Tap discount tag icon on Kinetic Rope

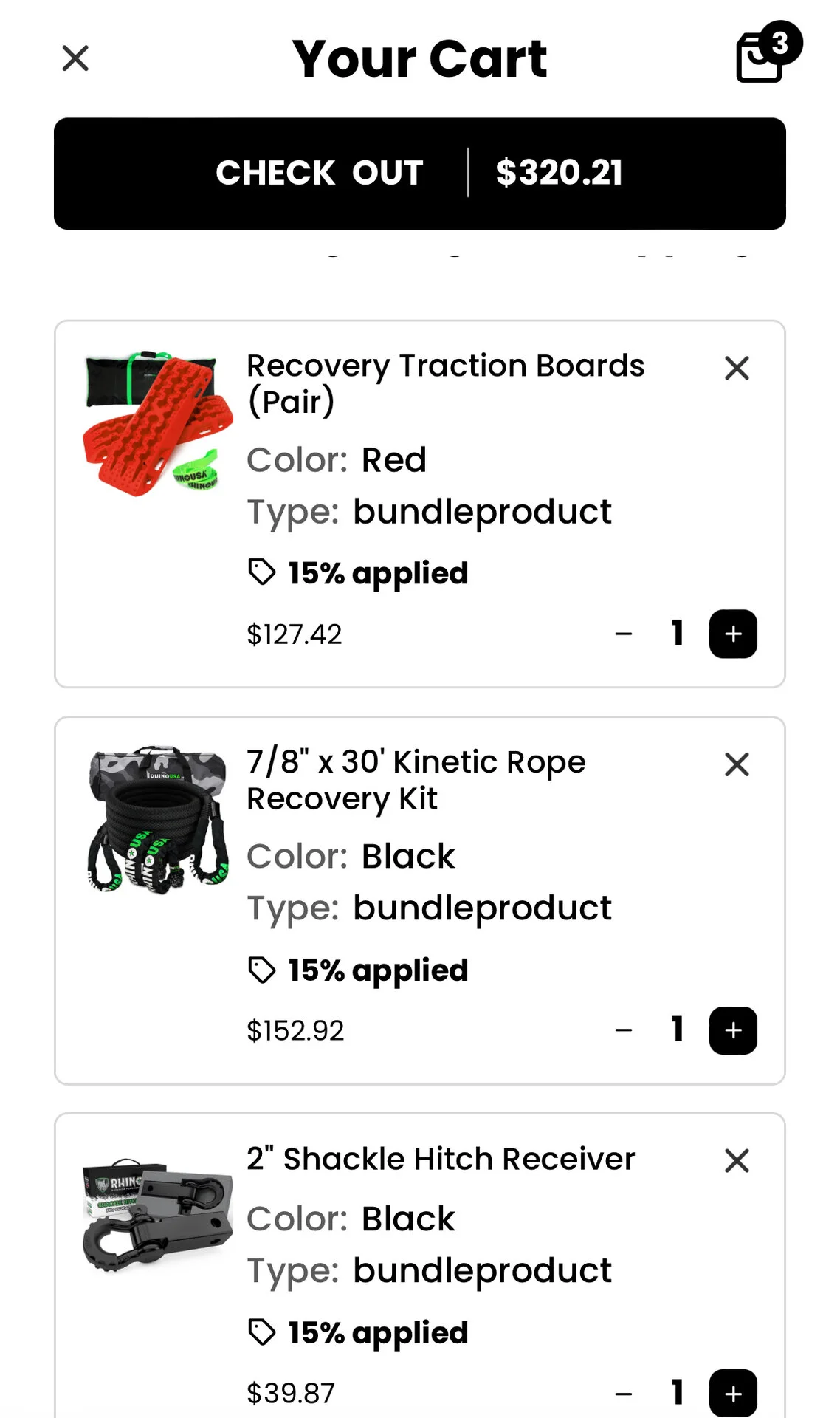coord(262,970)
